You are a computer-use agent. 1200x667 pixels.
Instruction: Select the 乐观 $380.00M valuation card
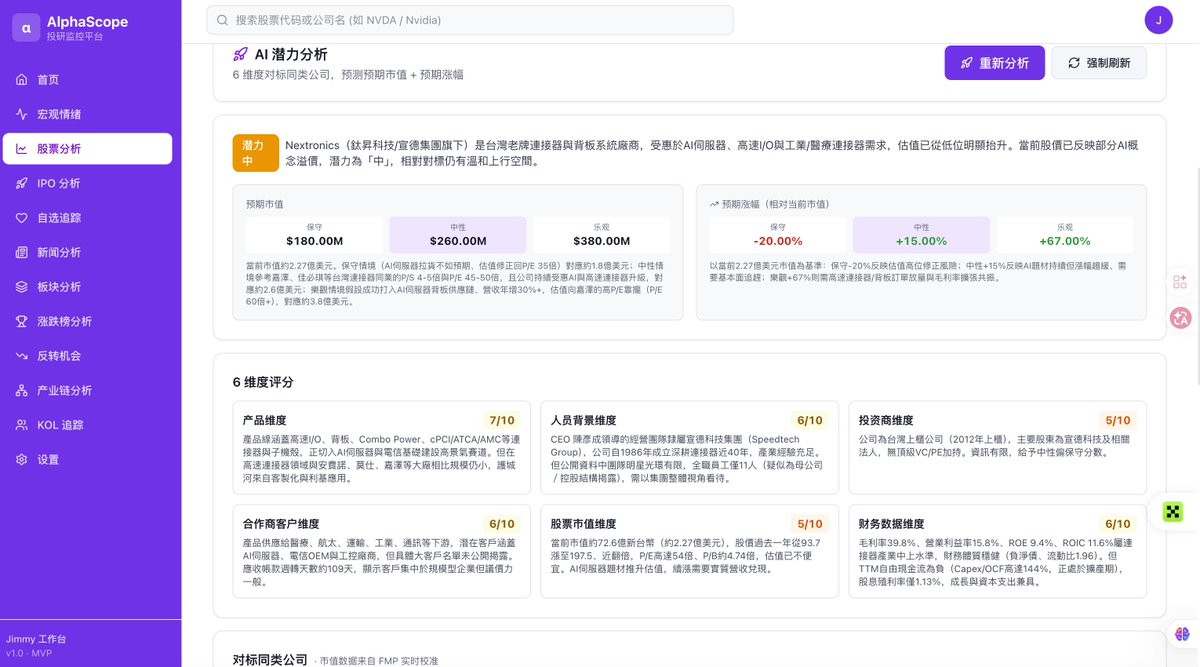pyautogui.click(x=601, y=235)
